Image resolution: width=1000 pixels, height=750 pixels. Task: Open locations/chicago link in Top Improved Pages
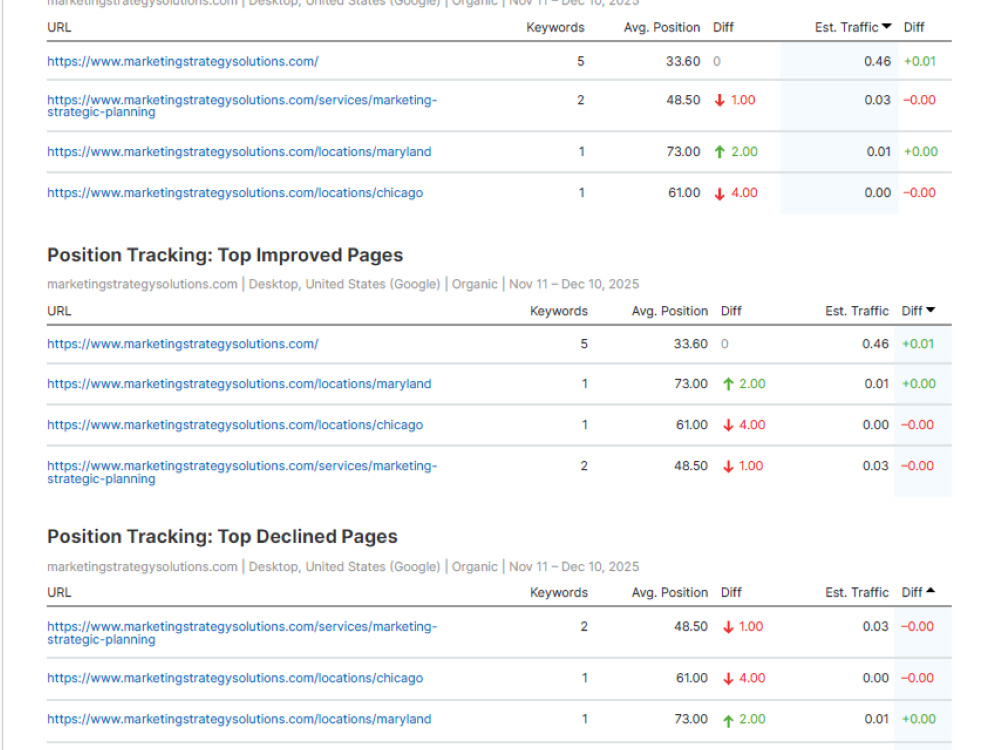(235, 425)
